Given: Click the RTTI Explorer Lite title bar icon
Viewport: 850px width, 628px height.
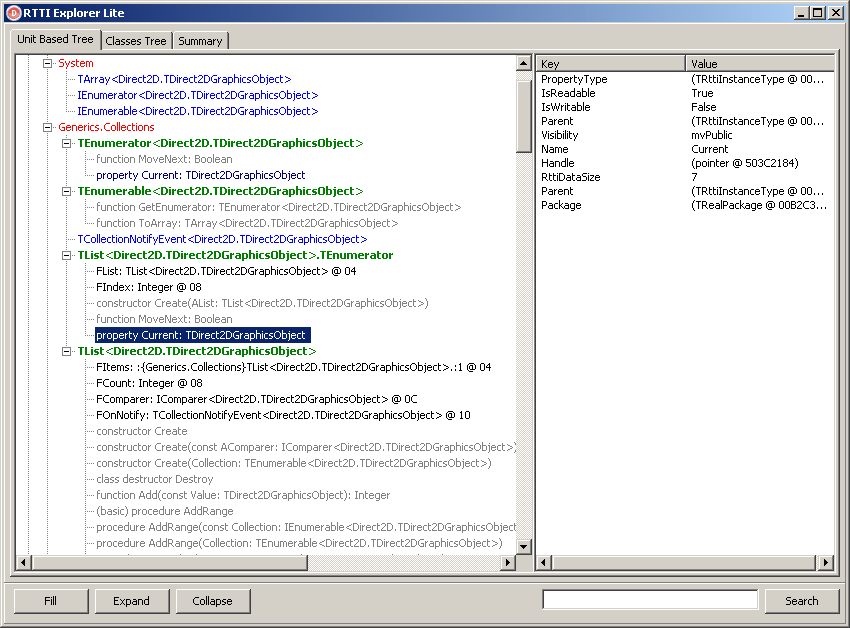Looking at the screenshot, I should click(13, 13).
